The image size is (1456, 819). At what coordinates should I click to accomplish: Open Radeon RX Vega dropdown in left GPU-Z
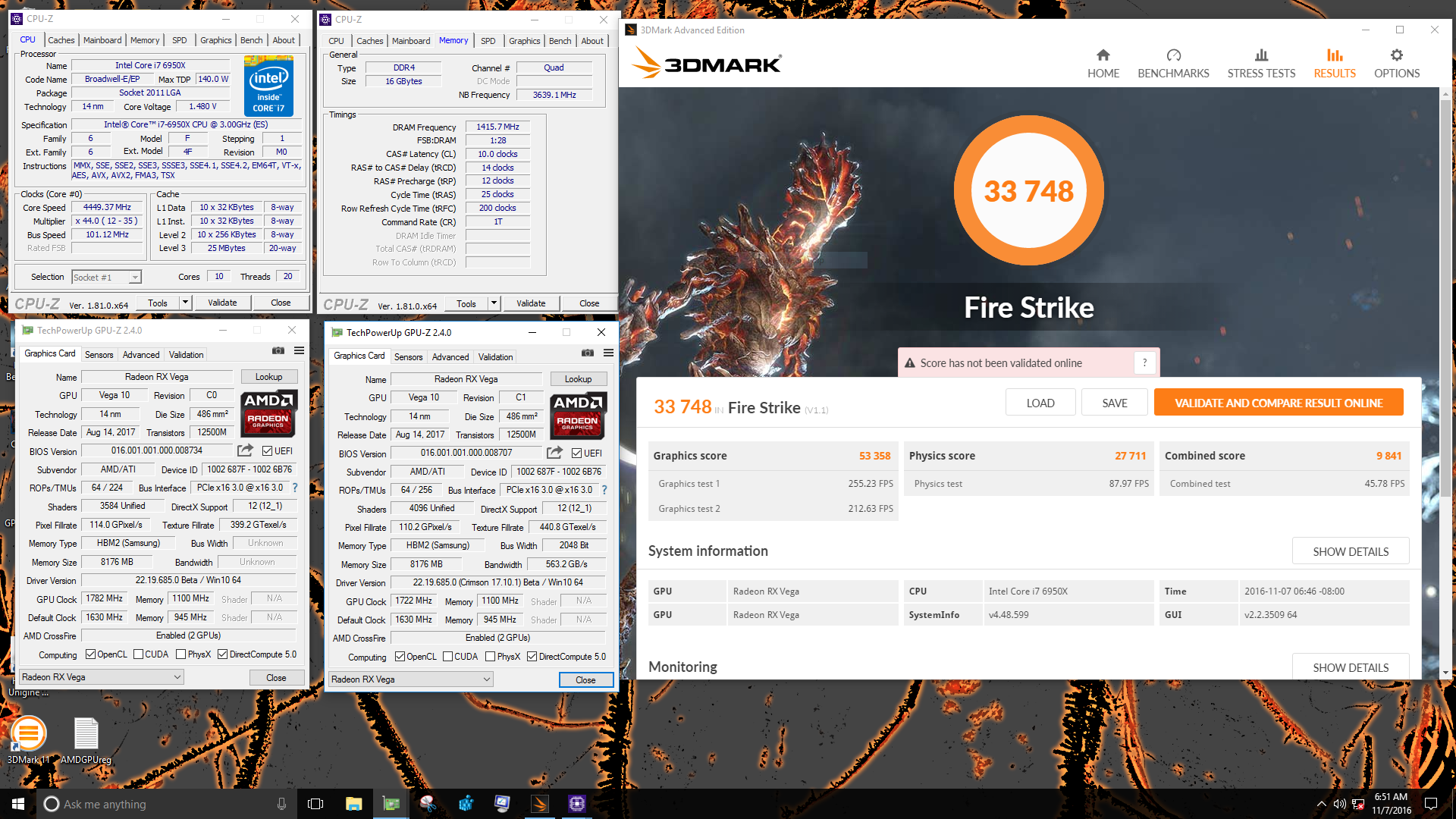[x=102, y=676]
